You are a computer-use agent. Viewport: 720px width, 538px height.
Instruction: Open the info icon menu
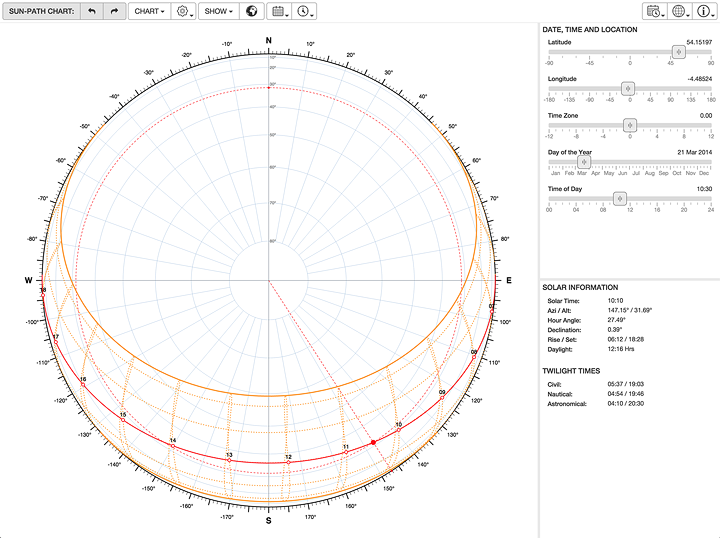706,12
